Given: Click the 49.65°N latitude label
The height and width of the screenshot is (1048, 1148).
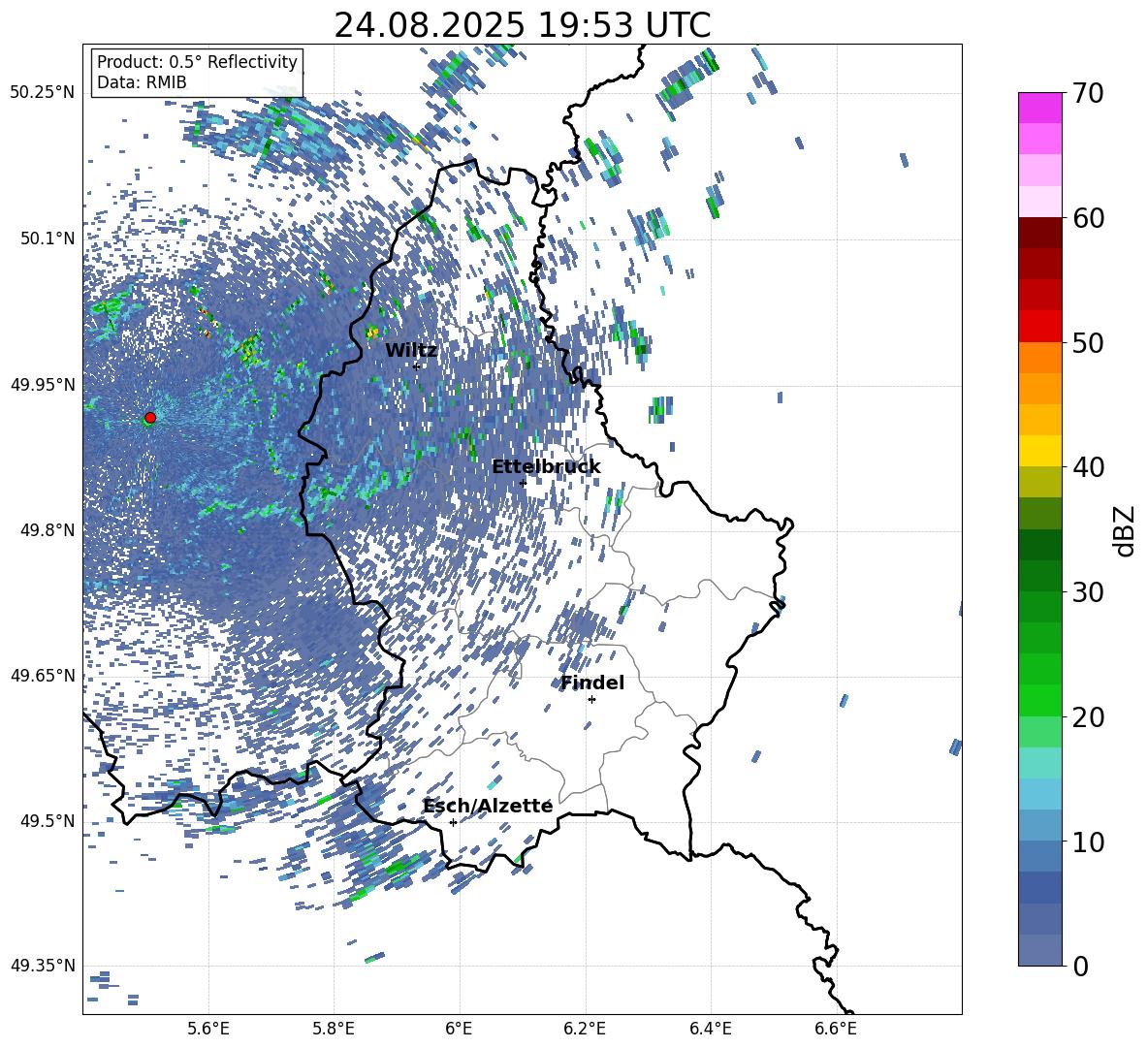Looking at the screenshot, I should [43, 676].
